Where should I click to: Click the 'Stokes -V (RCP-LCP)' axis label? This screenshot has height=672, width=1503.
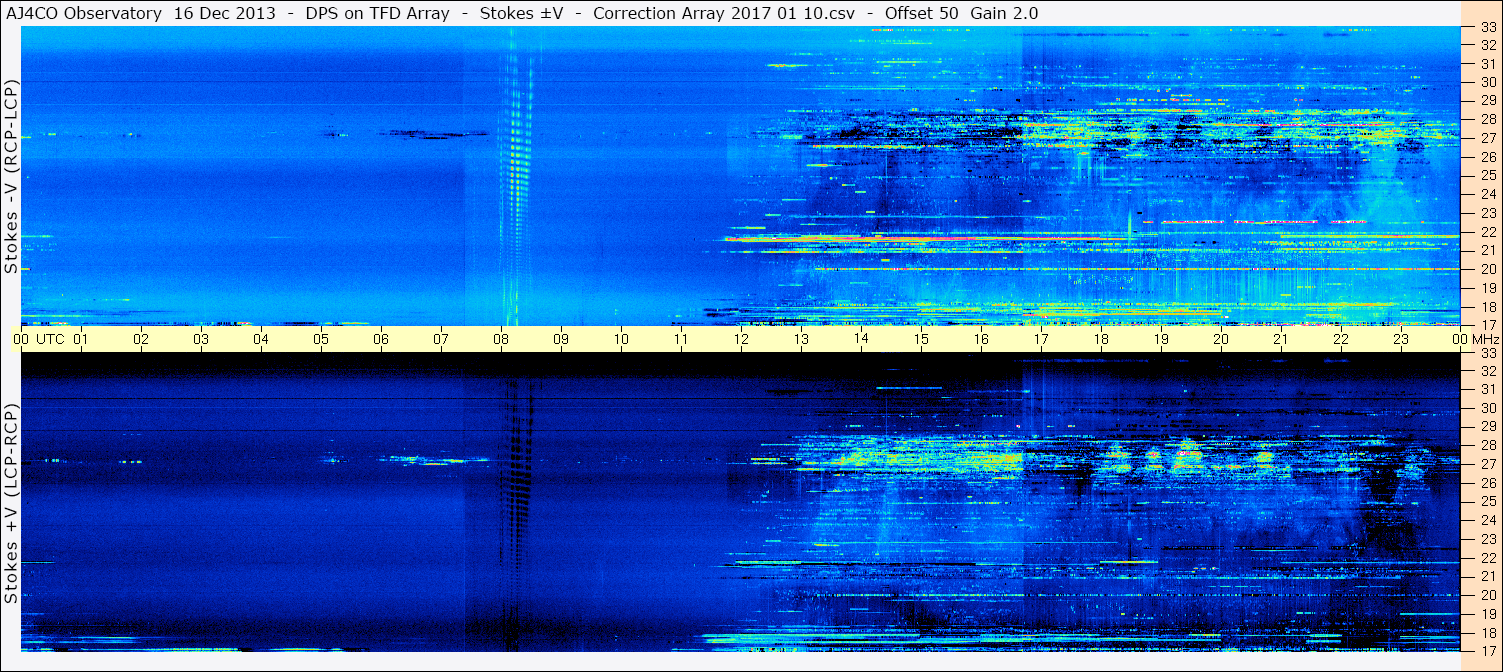pos(11,177)
